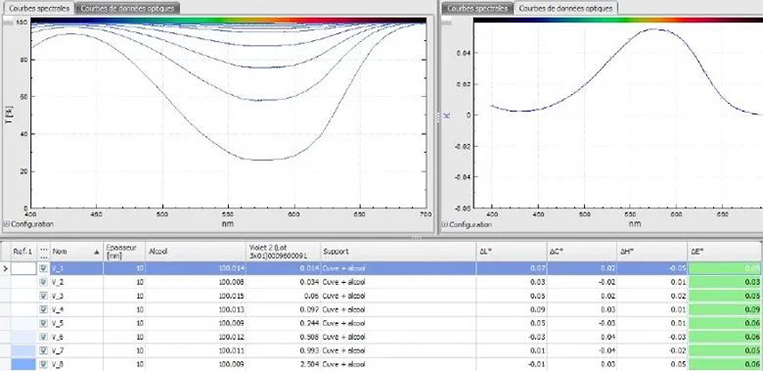763x371 pixels.
Task: Select the 0.244 Violet 2 cell in row V_5
Action: point(283,323)
